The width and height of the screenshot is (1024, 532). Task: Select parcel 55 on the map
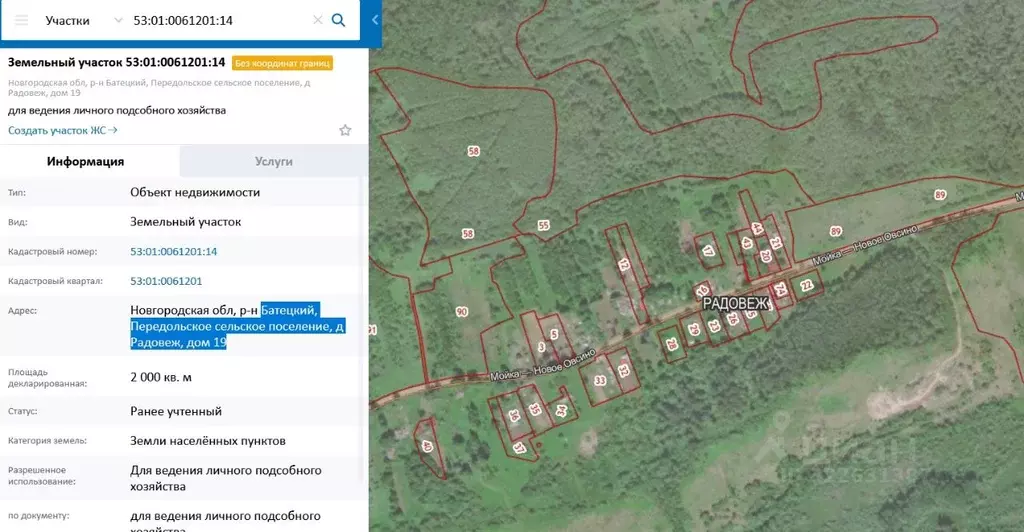click(x=543, y=226)
